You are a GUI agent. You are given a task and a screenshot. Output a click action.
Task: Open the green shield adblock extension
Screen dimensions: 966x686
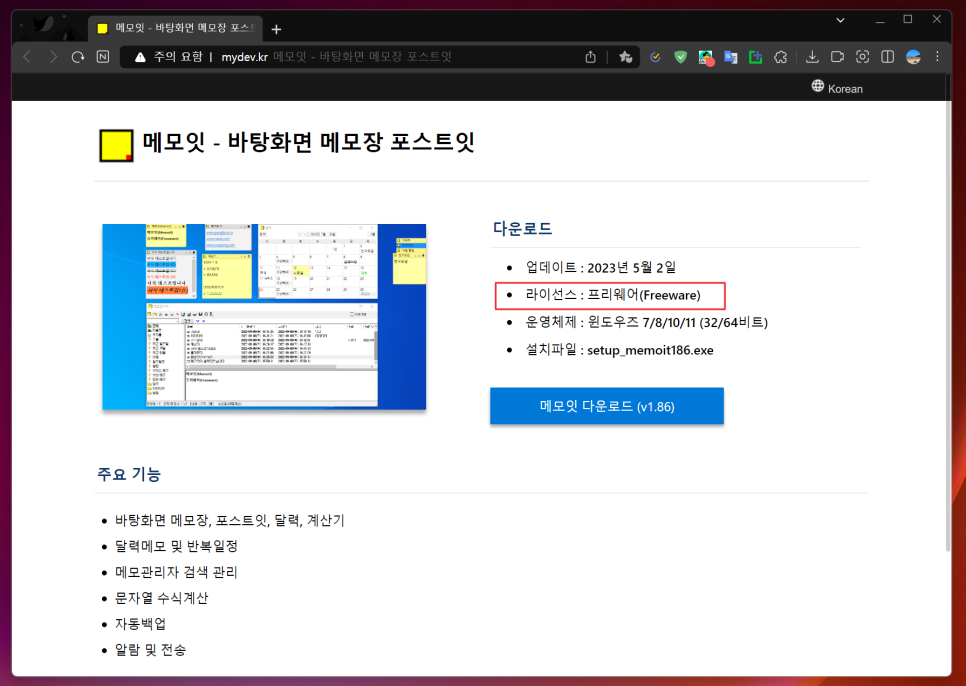point(680,57)
